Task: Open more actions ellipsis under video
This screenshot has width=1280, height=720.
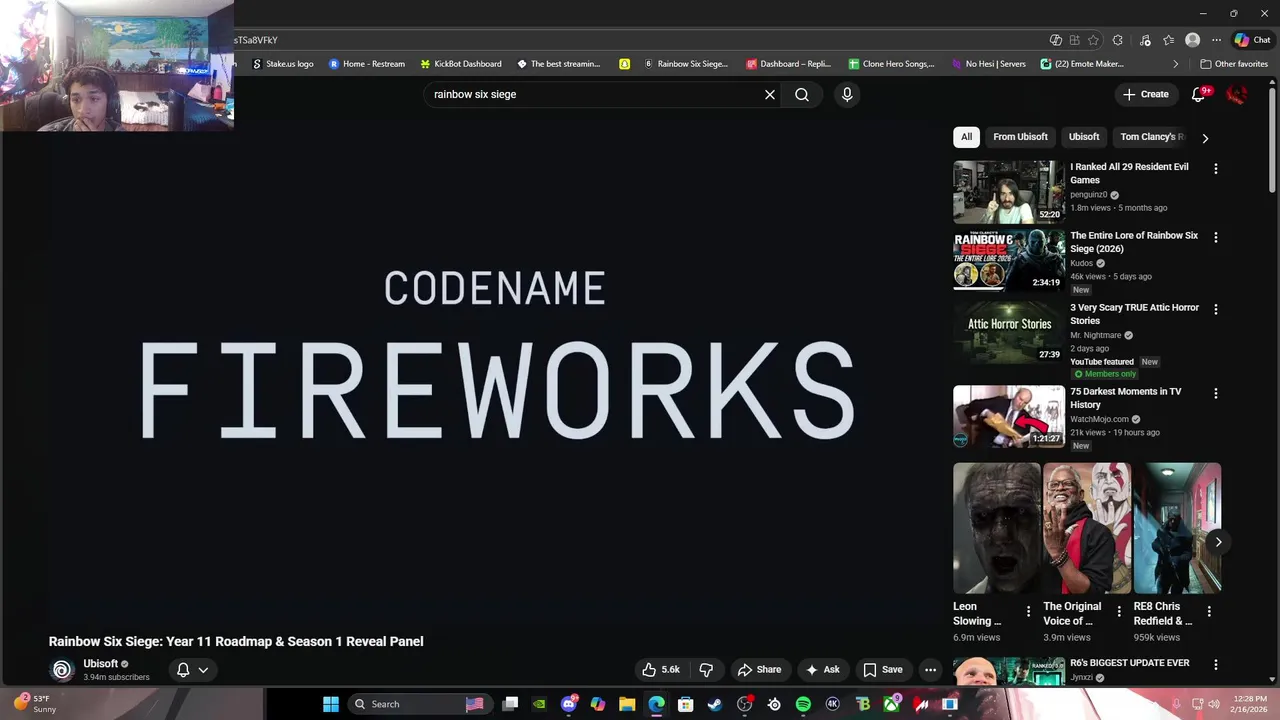Action: pos(930,670)
